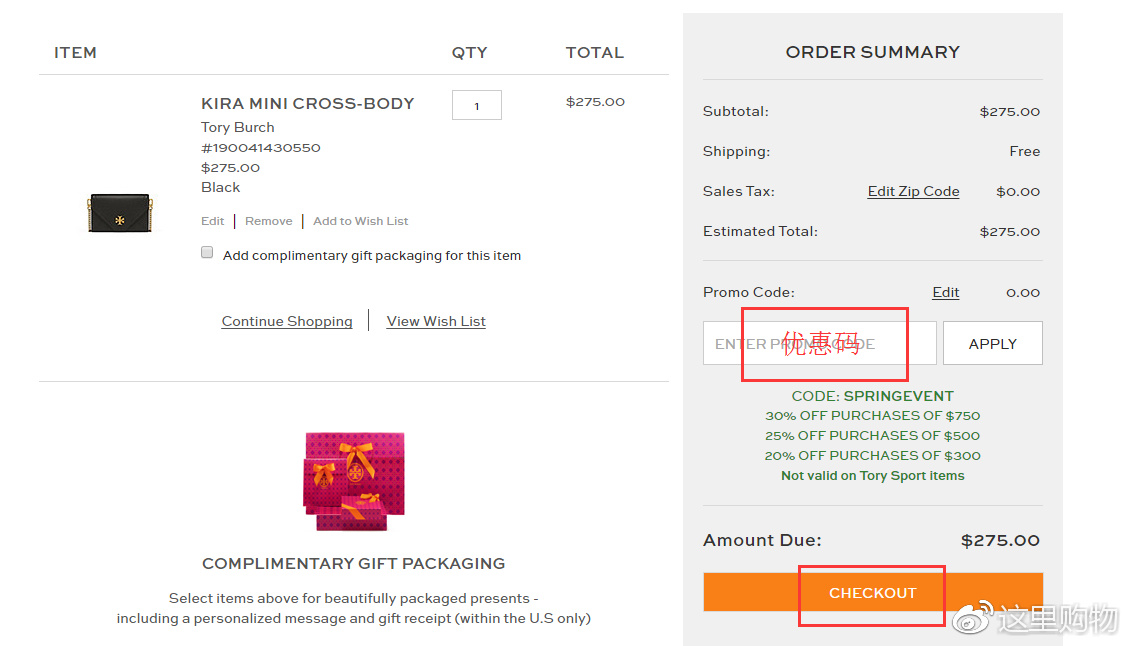Click Edit link under the cart item
Image resolution: width=1129 pixels, height=646 pixels.
tap(212, 221)
